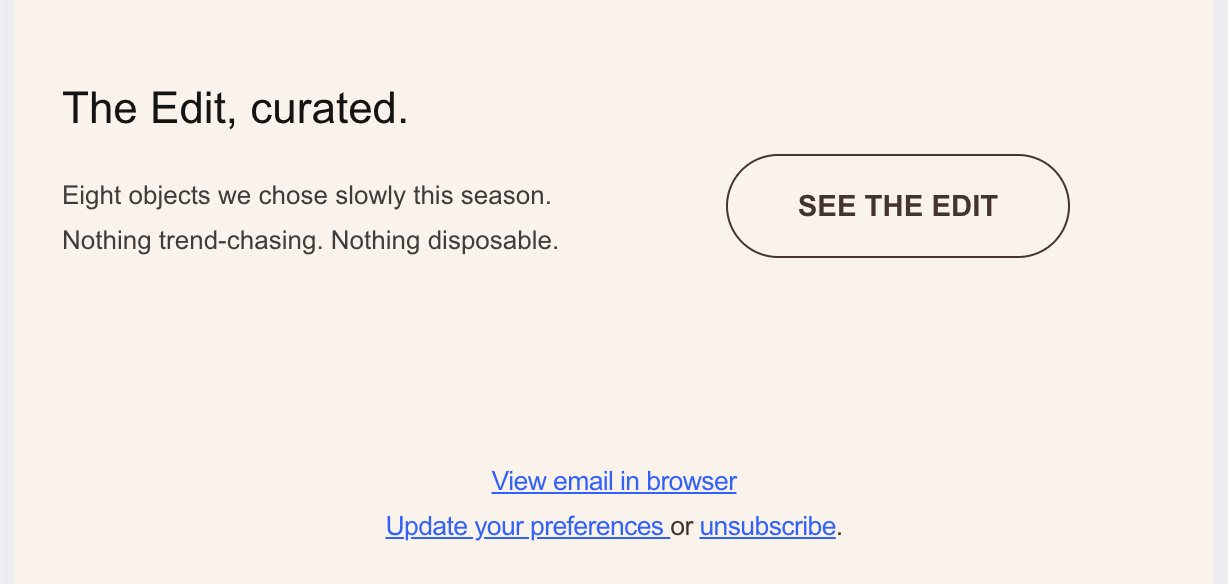The width and height of the screenshot is (1228, 584).
Task: Click the unsubscribe link
Action: tap(767, 526)
